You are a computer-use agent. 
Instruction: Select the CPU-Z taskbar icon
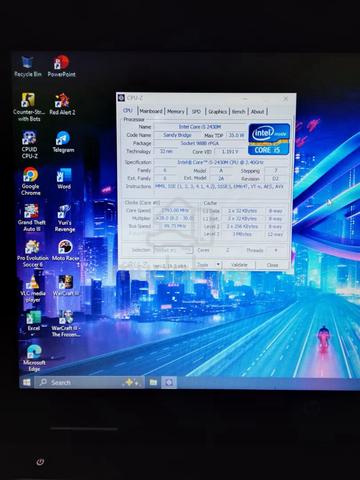click(x=169, y=382)
